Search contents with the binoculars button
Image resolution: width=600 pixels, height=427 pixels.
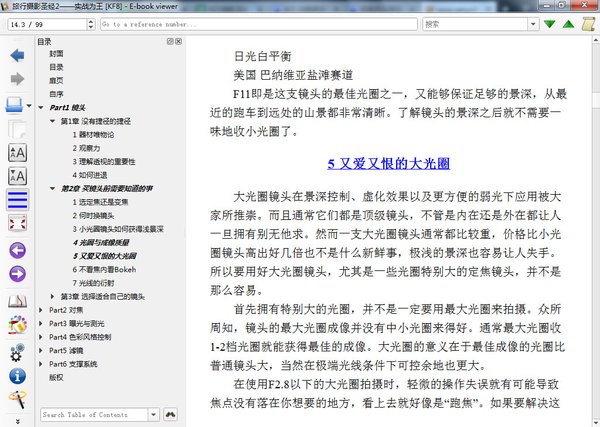click(x=170, y=414)
